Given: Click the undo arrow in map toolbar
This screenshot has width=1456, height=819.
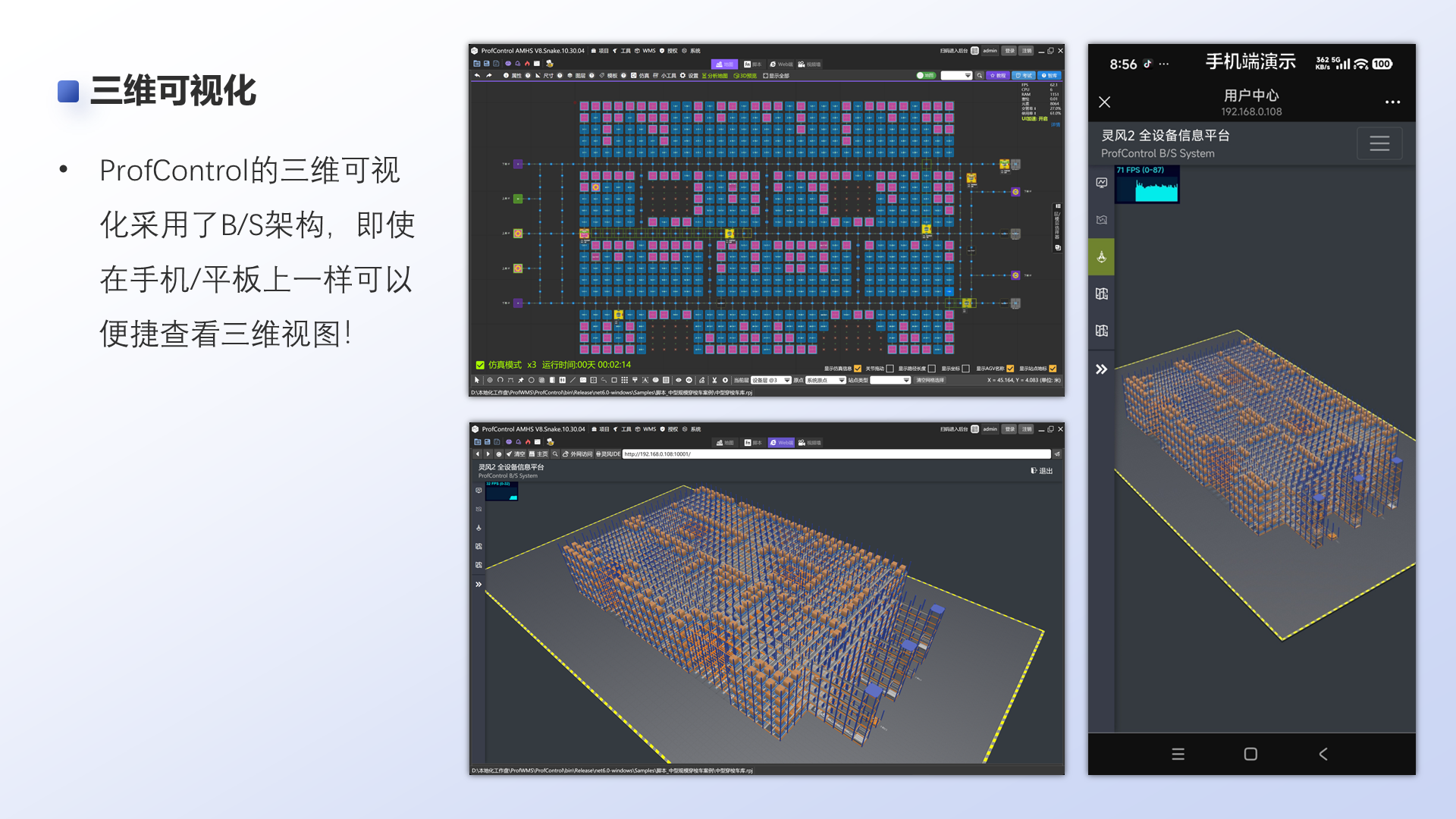Looking at the screenshot, I should (477, 76).
